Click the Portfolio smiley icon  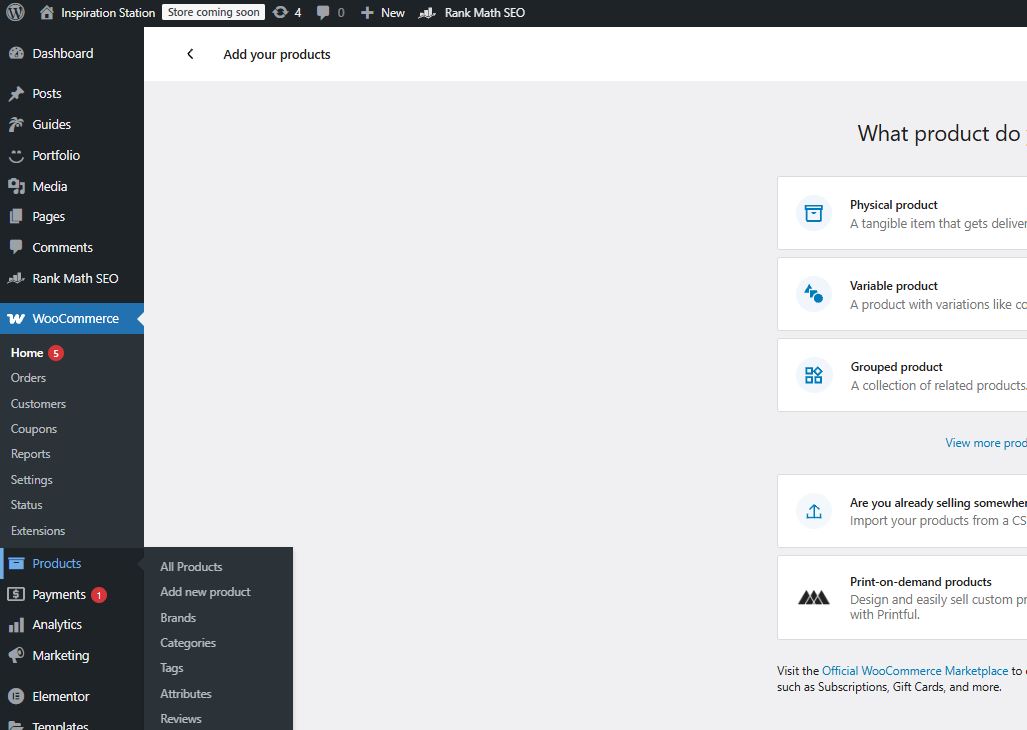(x=16, y=156)
